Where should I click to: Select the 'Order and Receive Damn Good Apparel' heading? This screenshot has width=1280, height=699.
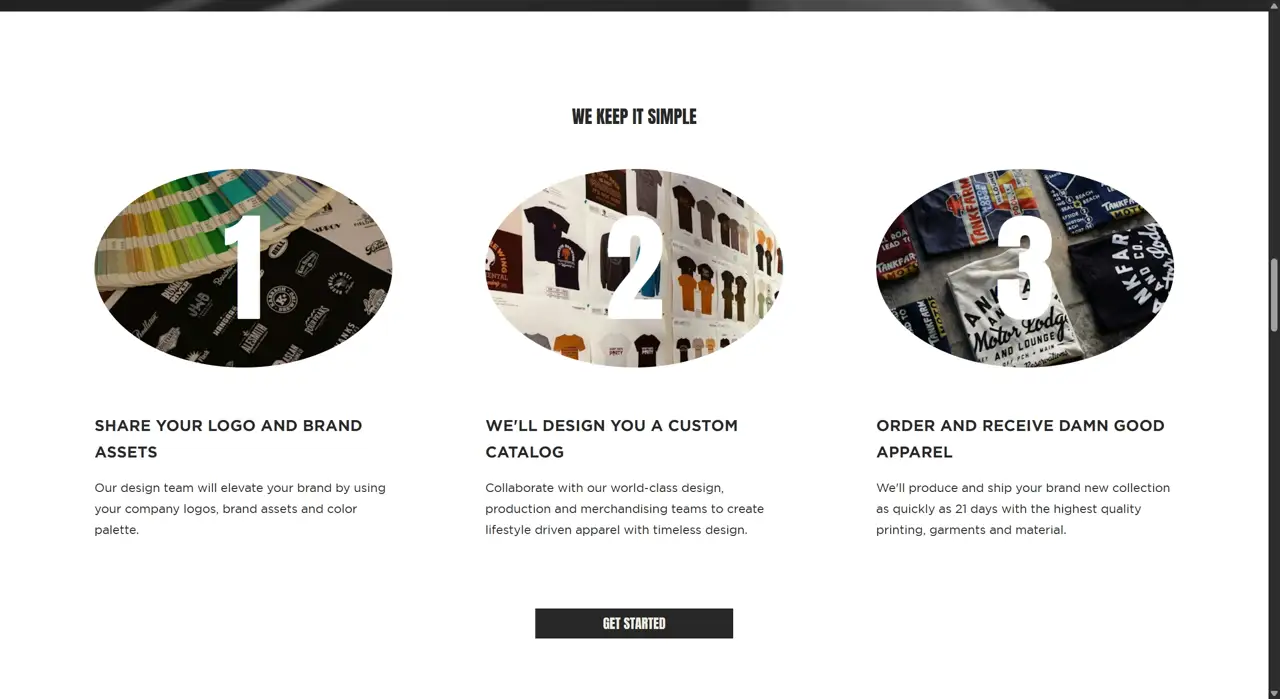(1020, 439)
